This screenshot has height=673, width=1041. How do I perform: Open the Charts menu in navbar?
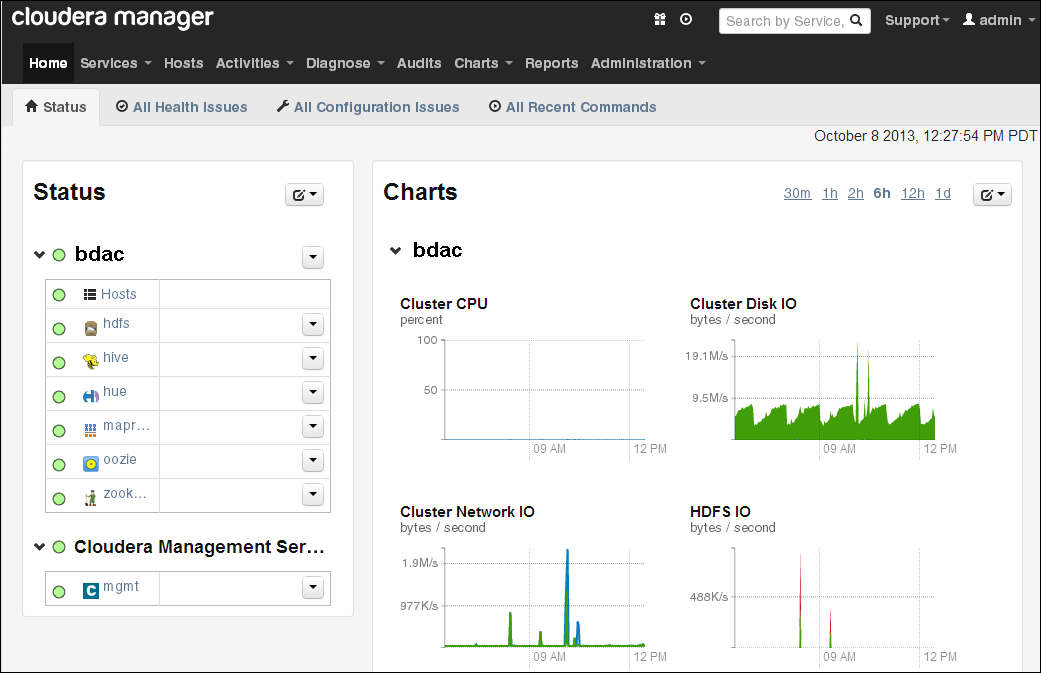483,63
